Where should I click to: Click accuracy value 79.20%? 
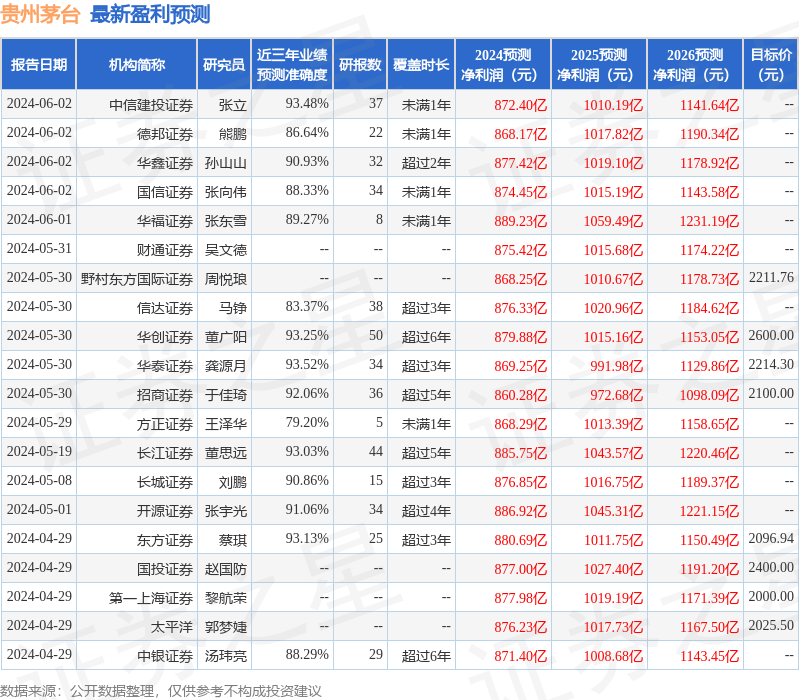point(307,422)
